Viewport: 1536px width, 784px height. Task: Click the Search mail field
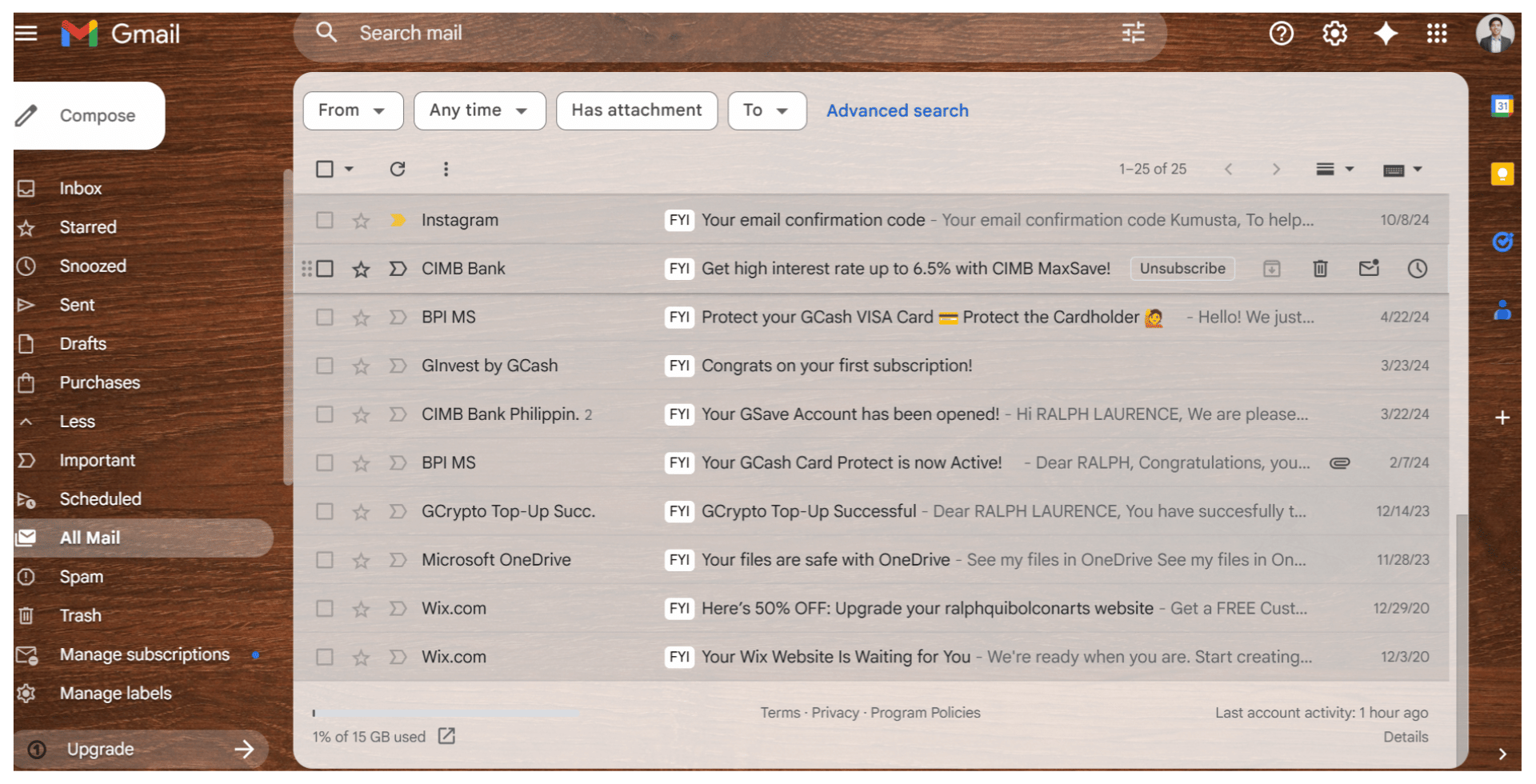point(730,33)
